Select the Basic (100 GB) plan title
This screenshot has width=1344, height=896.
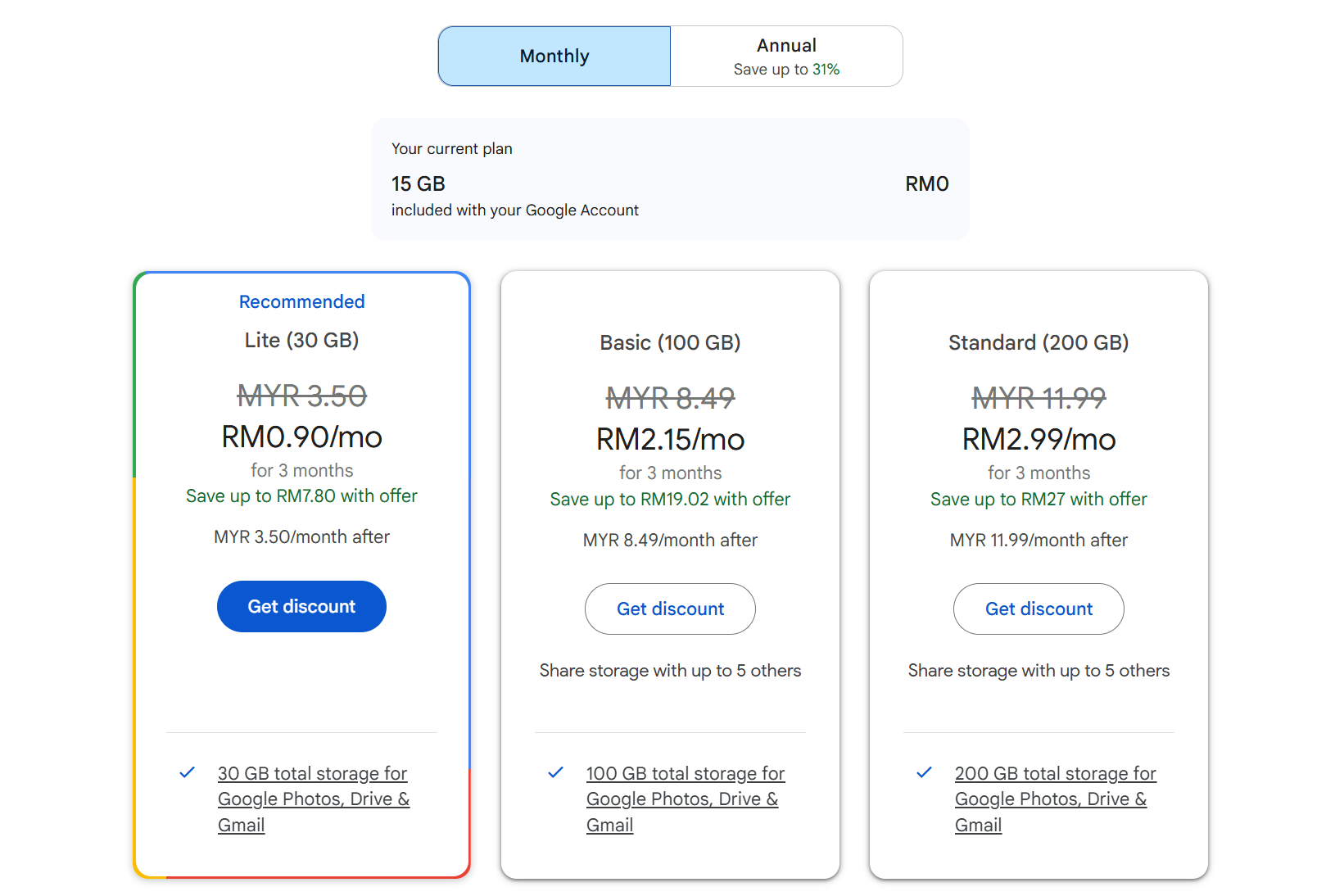[x=670, y=342]
